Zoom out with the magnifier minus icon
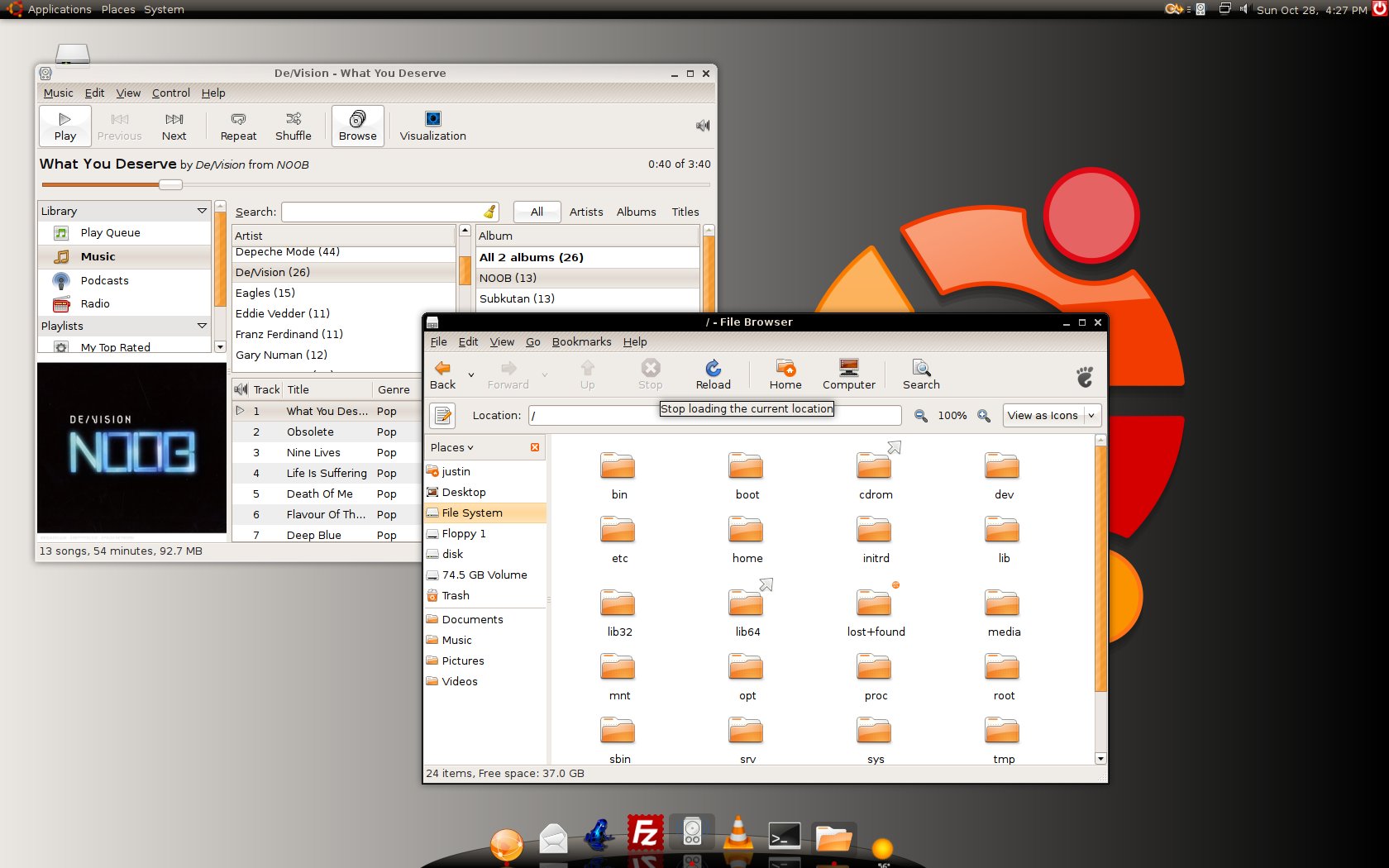The width and height of the screenshot is (1389, 868). pos(920,415)
